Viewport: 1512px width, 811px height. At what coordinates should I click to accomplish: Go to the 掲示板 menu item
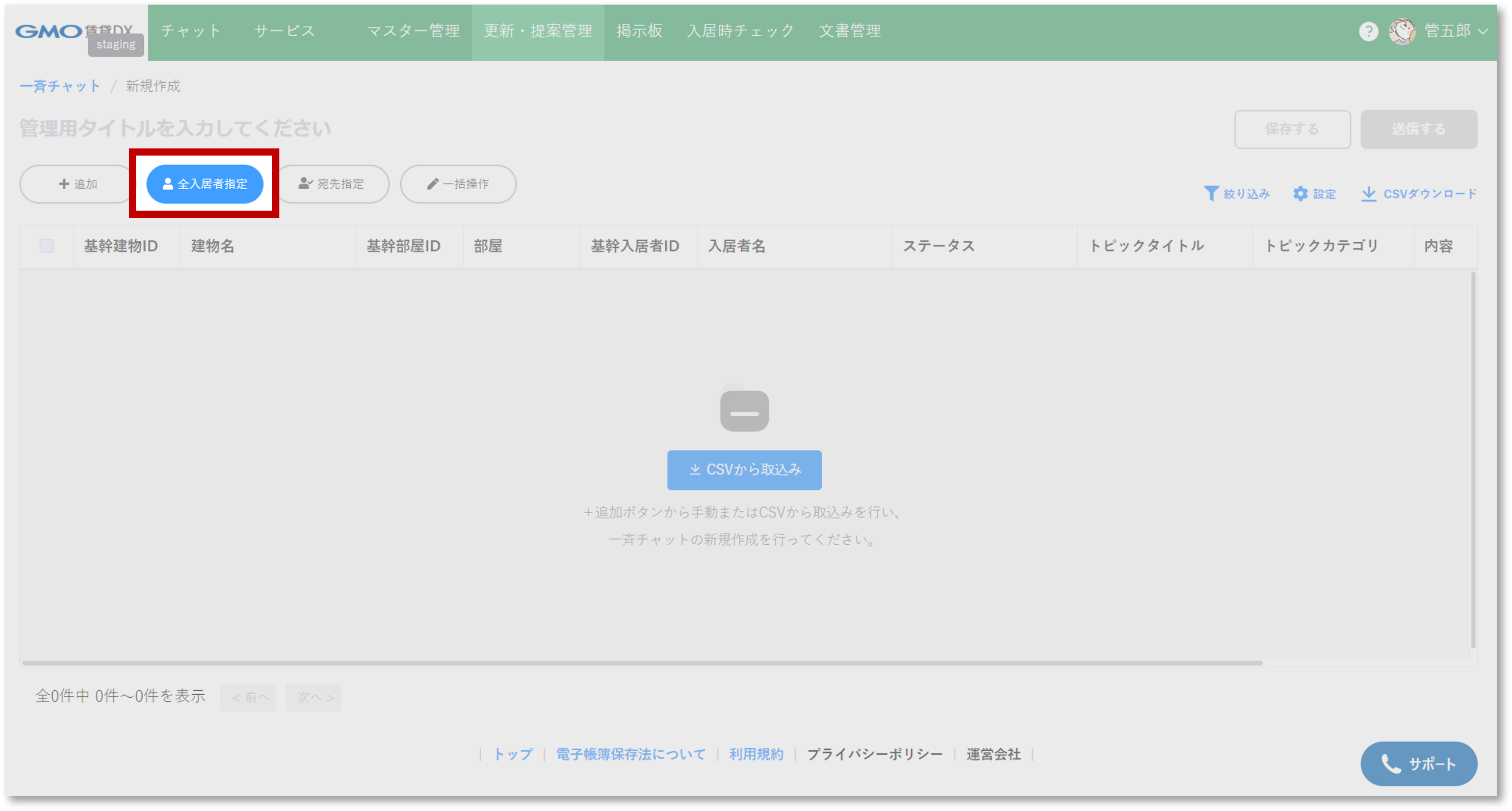point(639,31)
